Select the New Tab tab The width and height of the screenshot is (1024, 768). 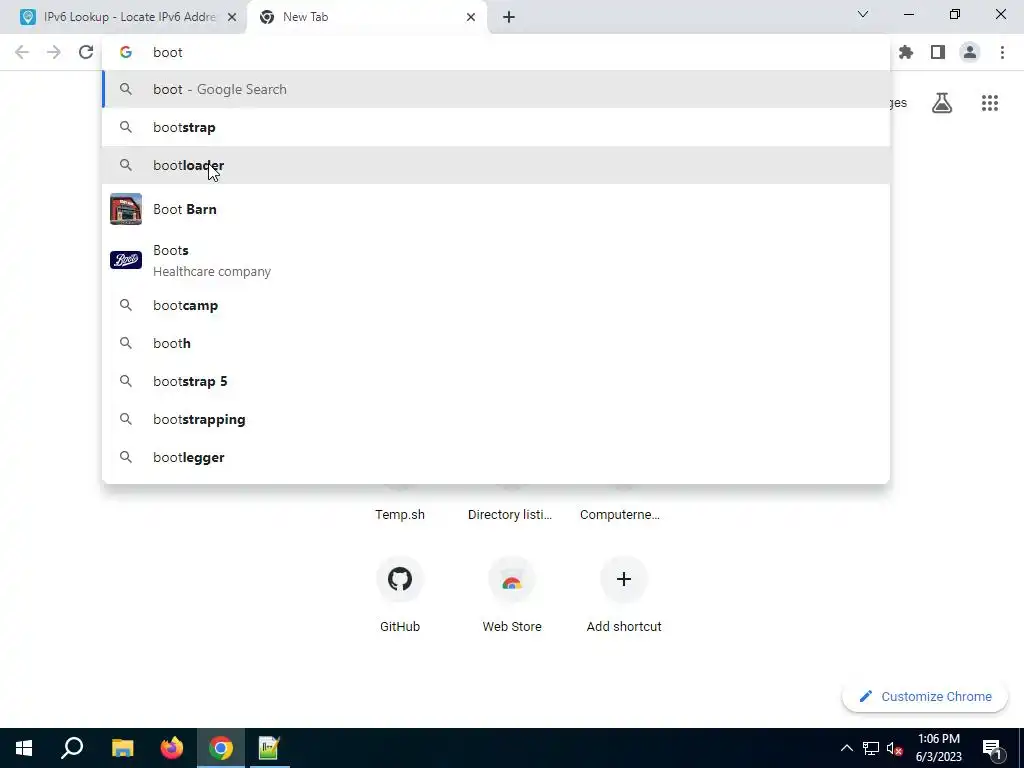[367, 17]
